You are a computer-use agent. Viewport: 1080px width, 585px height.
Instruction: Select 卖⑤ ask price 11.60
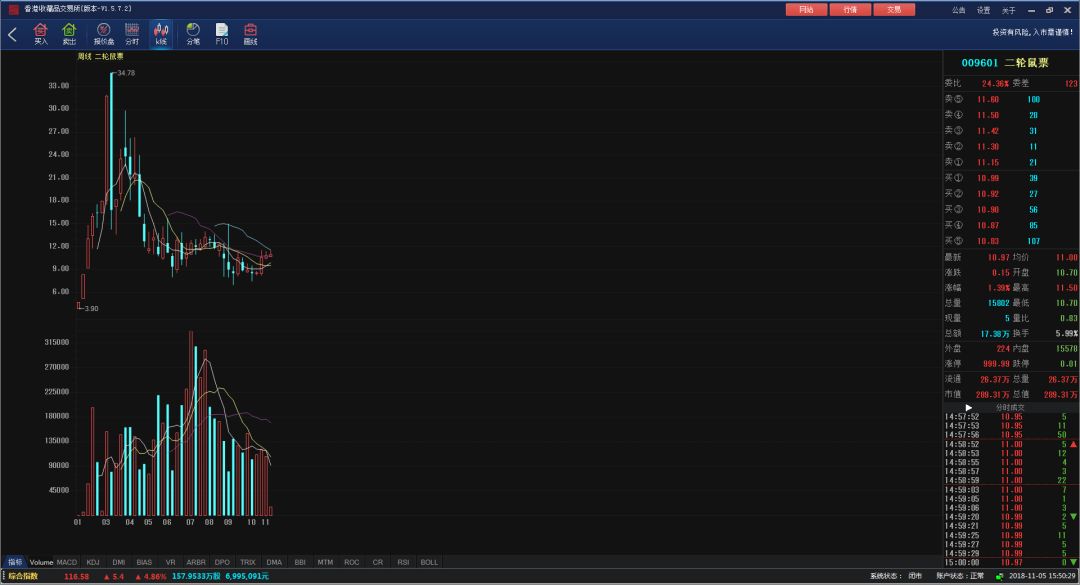click(x=988, y=99)
